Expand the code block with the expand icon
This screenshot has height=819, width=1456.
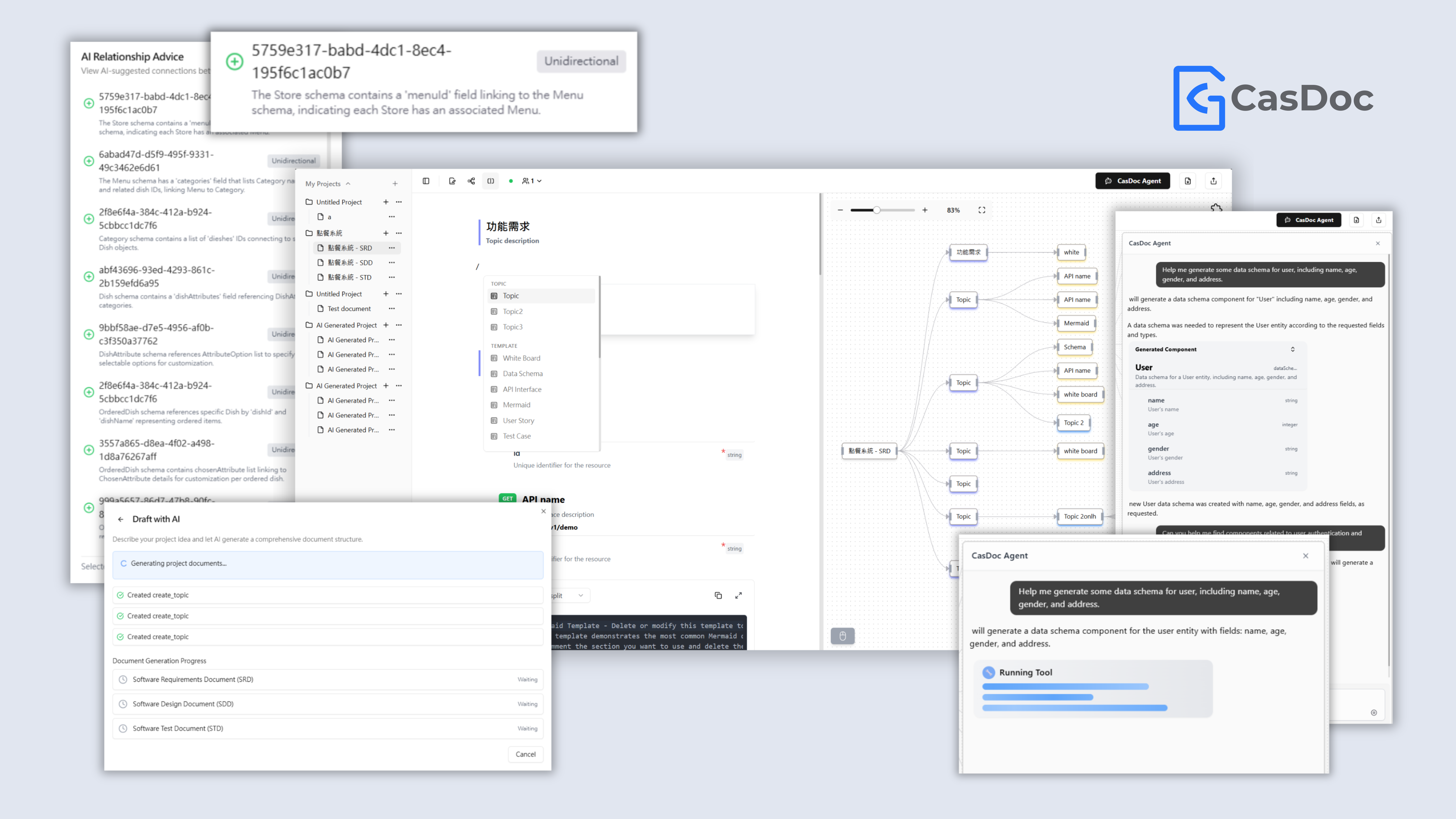(738, 595)
